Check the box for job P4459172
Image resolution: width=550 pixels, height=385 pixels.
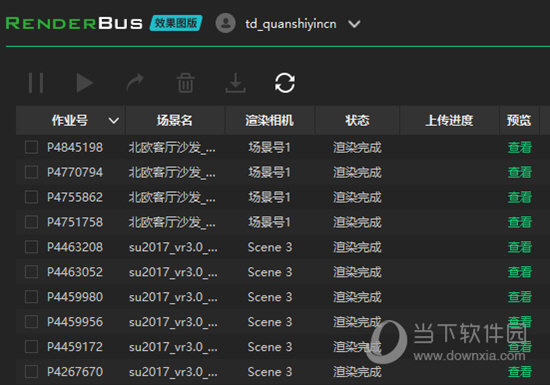[32, 346]
